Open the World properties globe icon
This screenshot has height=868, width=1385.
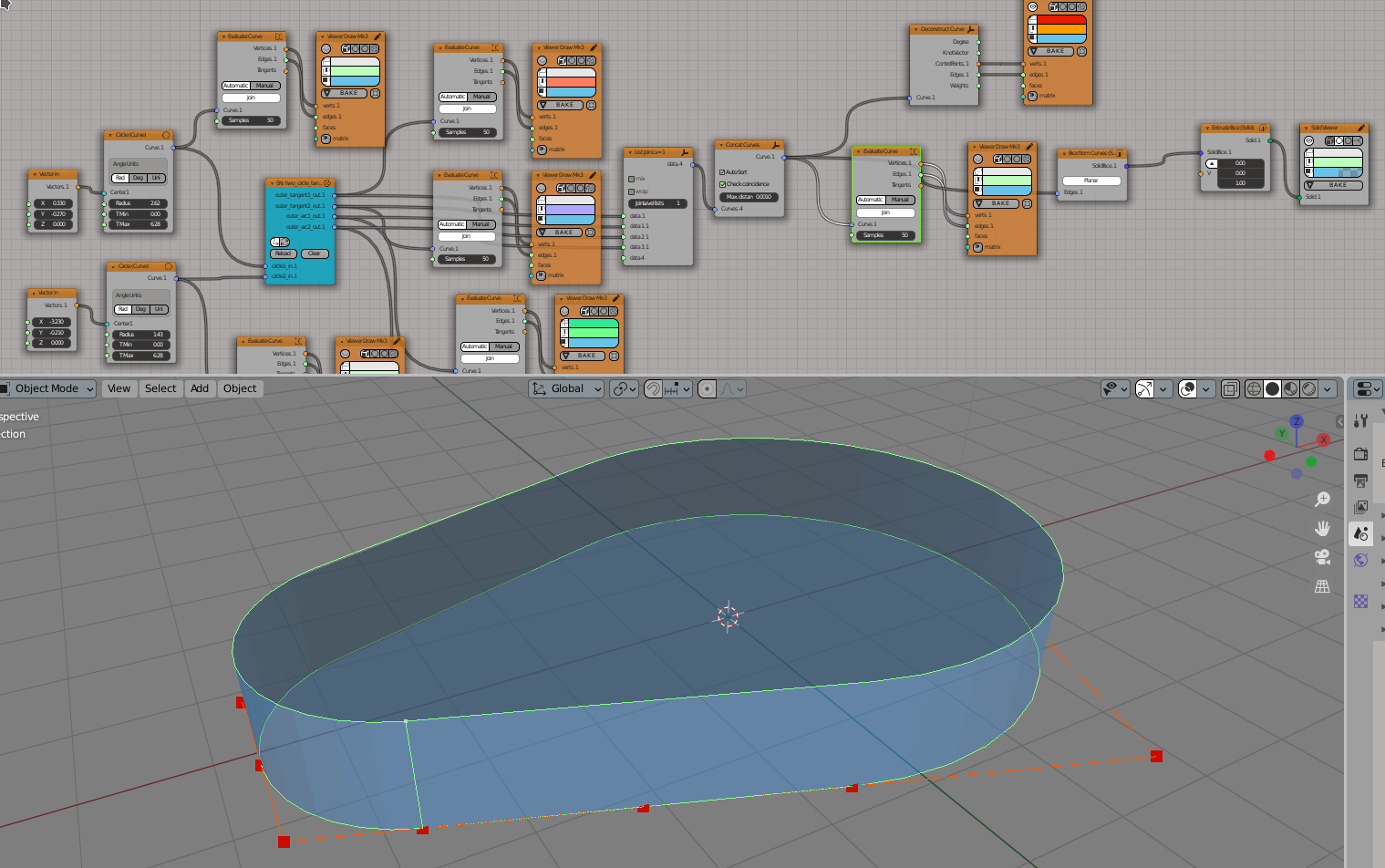[x=1361, y=560]
